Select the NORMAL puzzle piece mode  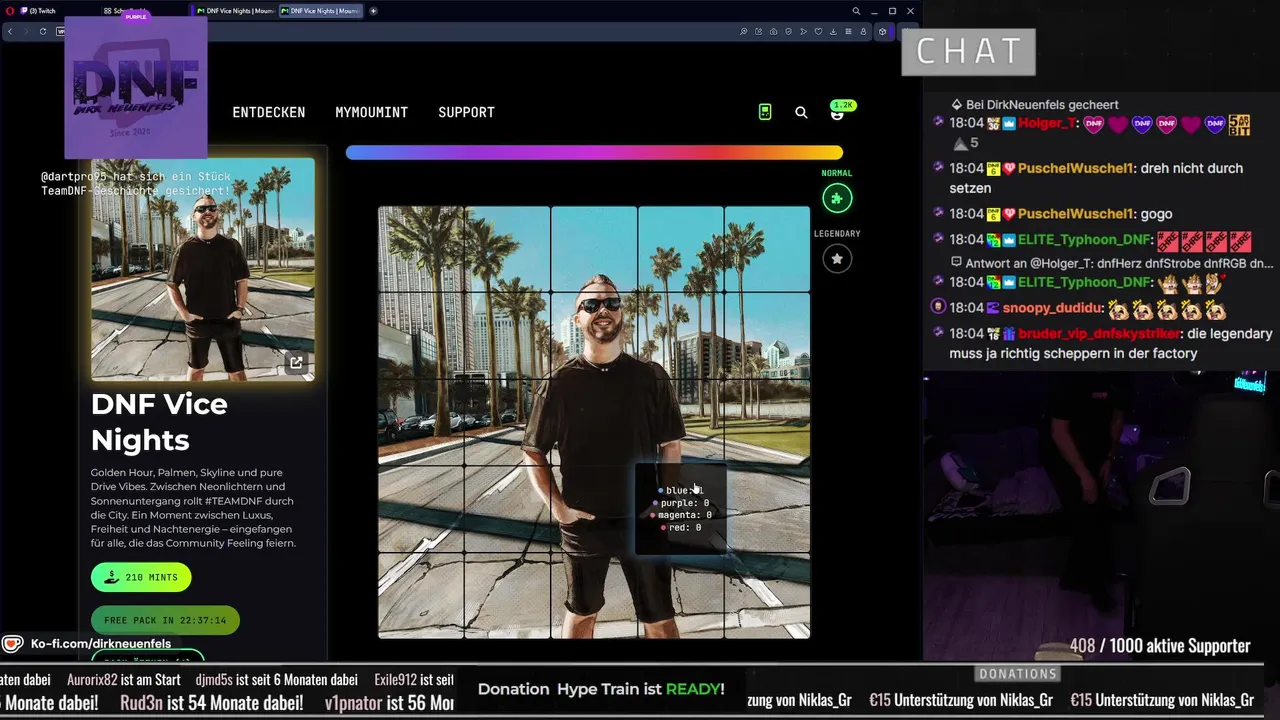point(837,198)
